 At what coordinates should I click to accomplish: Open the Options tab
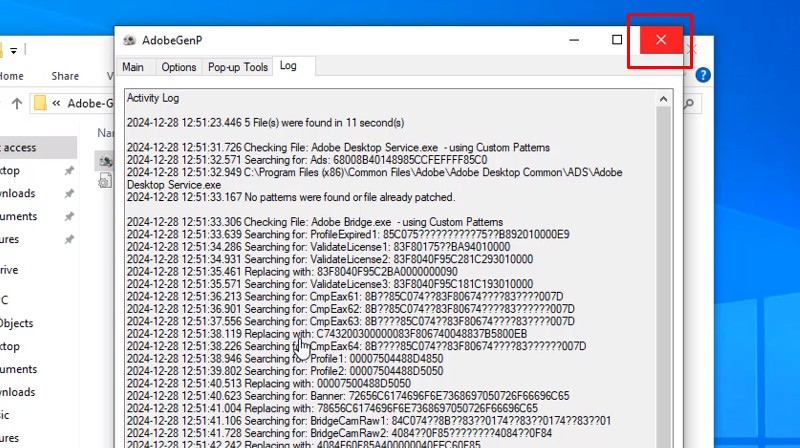[x=179, y=67]
